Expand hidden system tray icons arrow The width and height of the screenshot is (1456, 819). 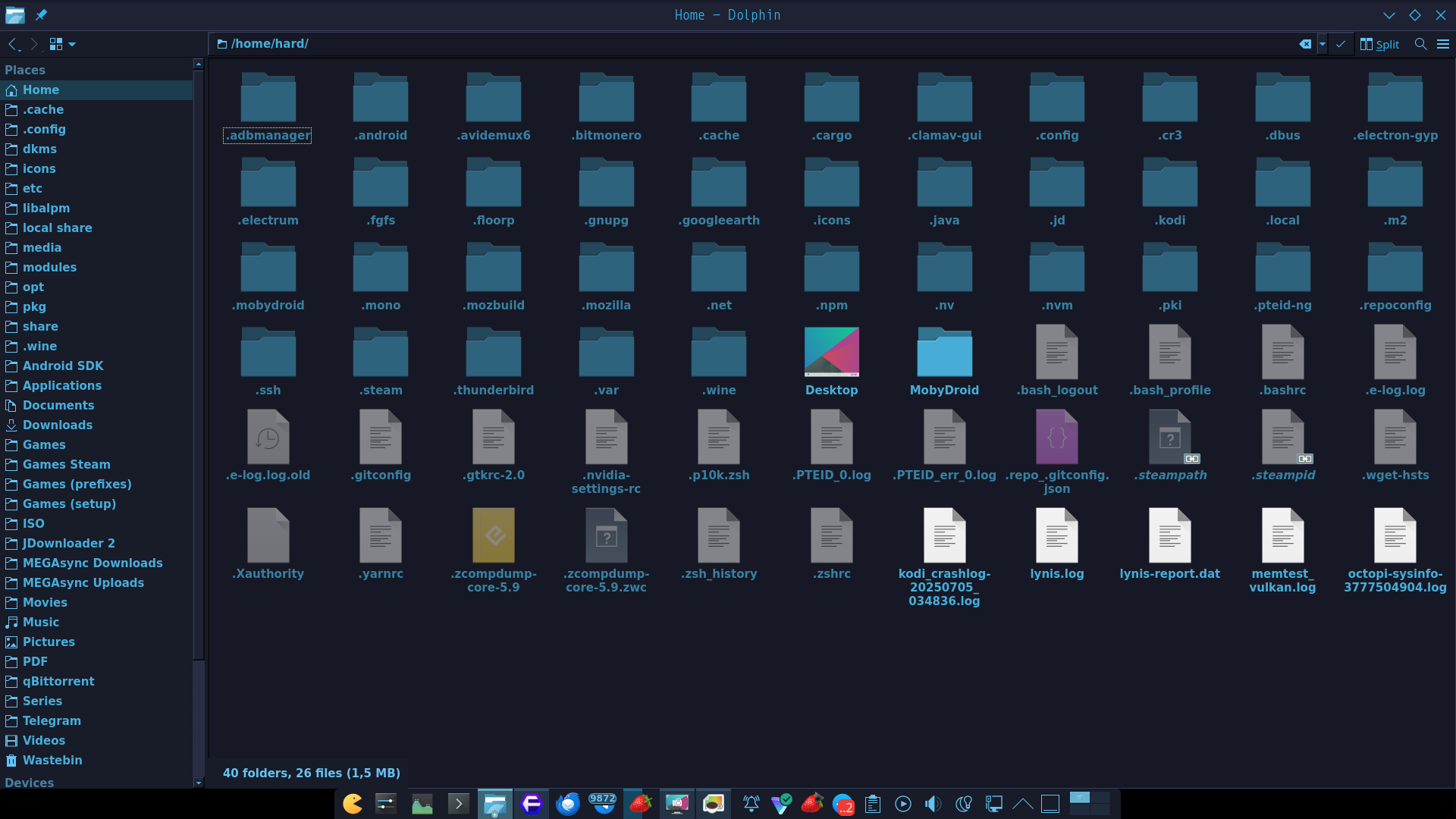click(1022, 804)
